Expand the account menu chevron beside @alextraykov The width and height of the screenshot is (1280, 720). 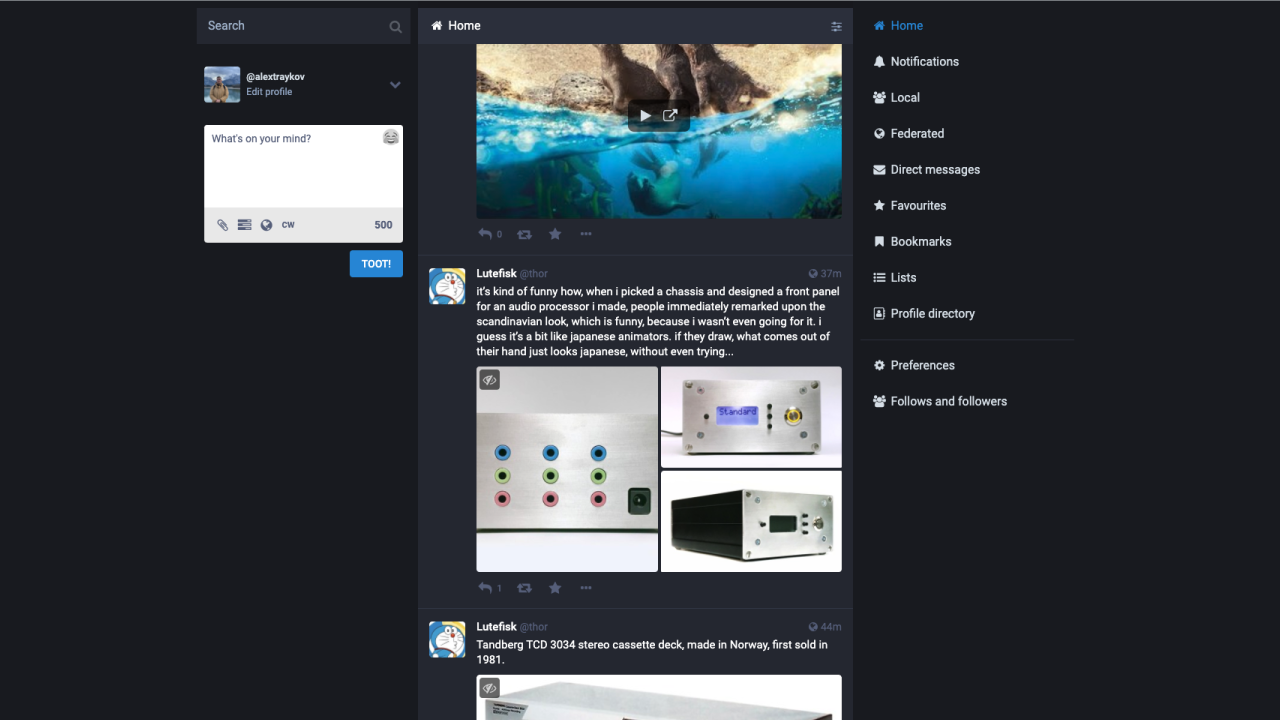click(395, 85)
